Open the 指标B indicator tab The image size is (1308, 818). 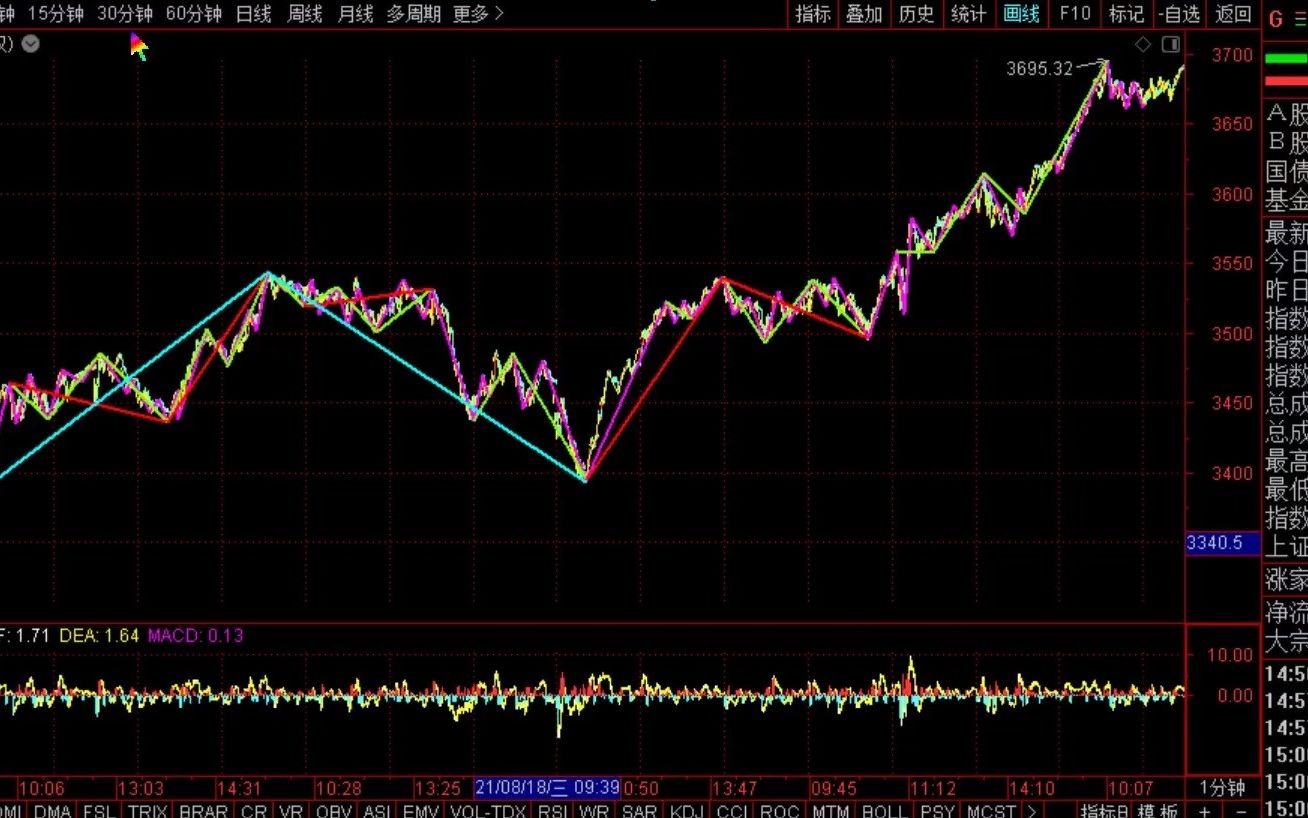point(1105,811)
